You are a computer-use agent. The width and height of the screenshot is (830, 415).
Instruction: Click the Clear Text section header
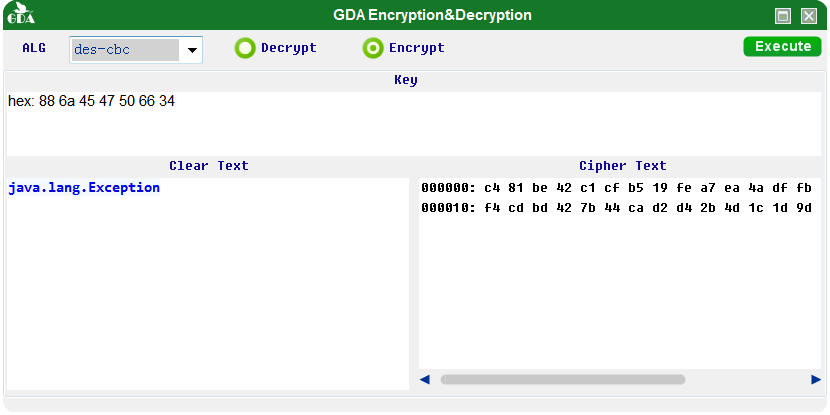(209, 166)
